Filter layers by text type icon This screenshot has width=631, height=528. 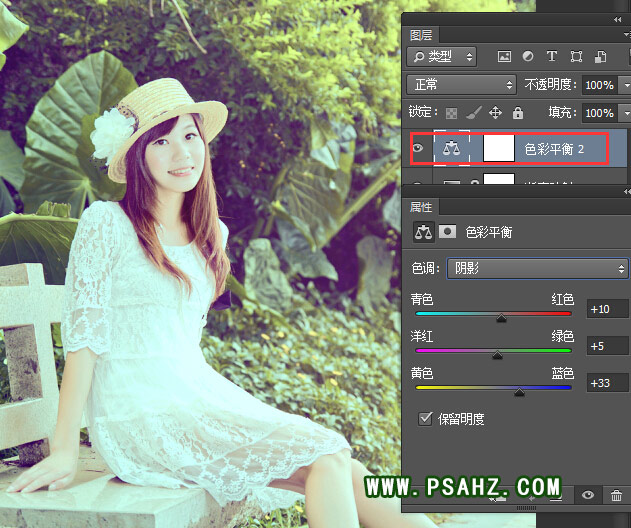pyautogui.click(x=552, y=57)
